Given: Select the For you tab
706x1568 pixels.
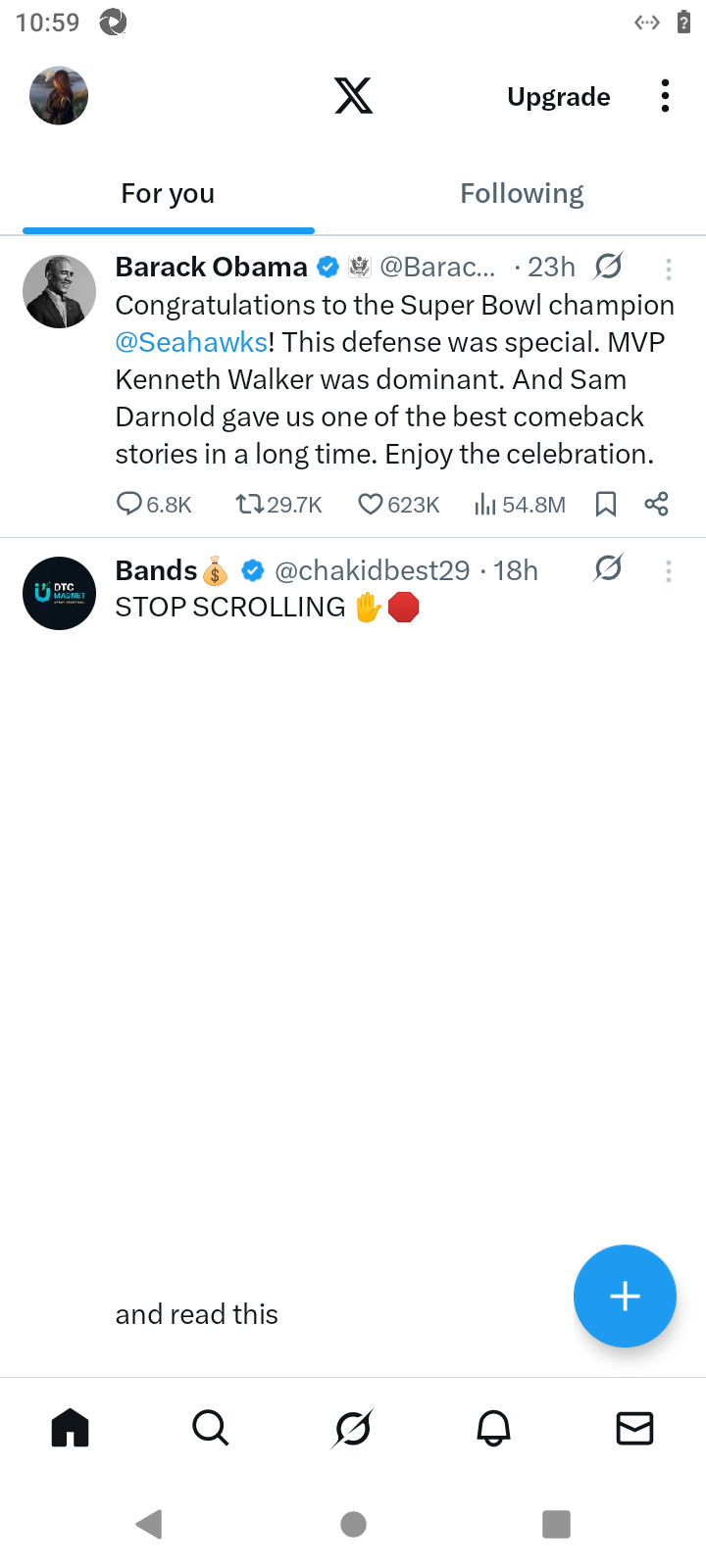Looking at the screenshot, I should 168,194.
